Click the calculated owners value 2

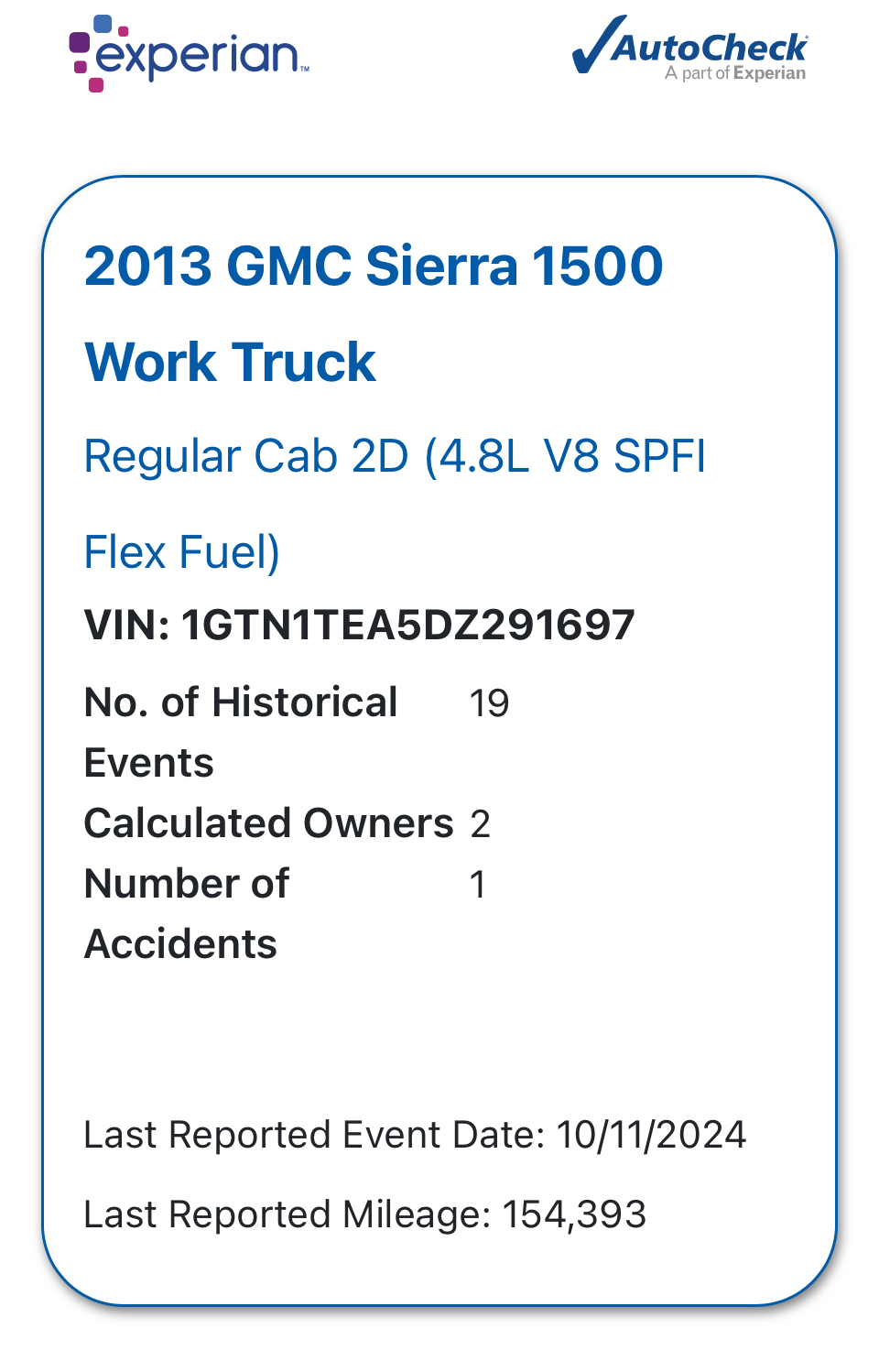tap(480, 824)
